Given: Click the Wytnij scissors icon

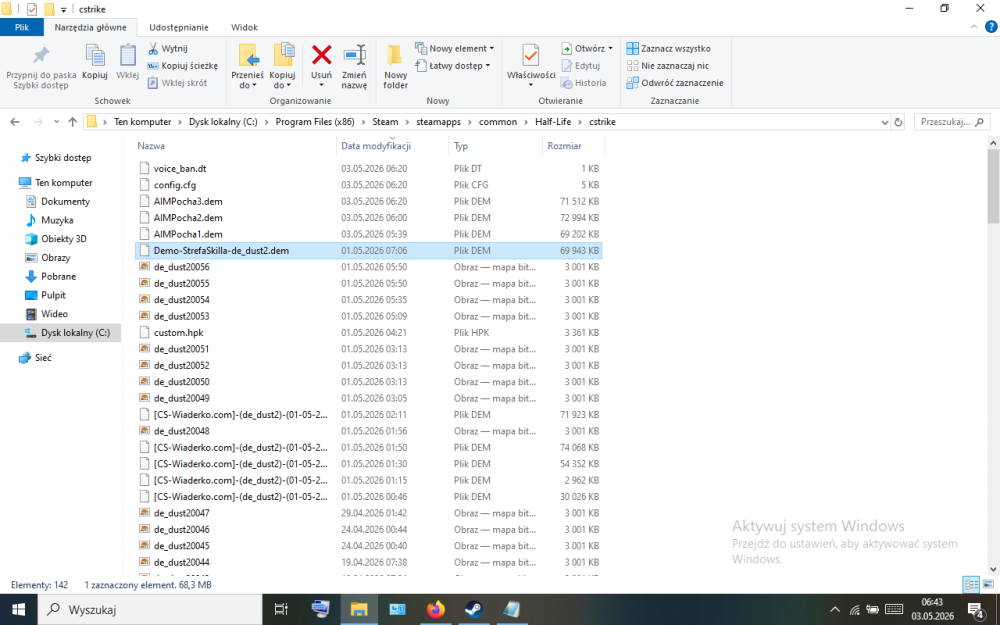Looking at the screenshot, I should click(x=153, y=48).
